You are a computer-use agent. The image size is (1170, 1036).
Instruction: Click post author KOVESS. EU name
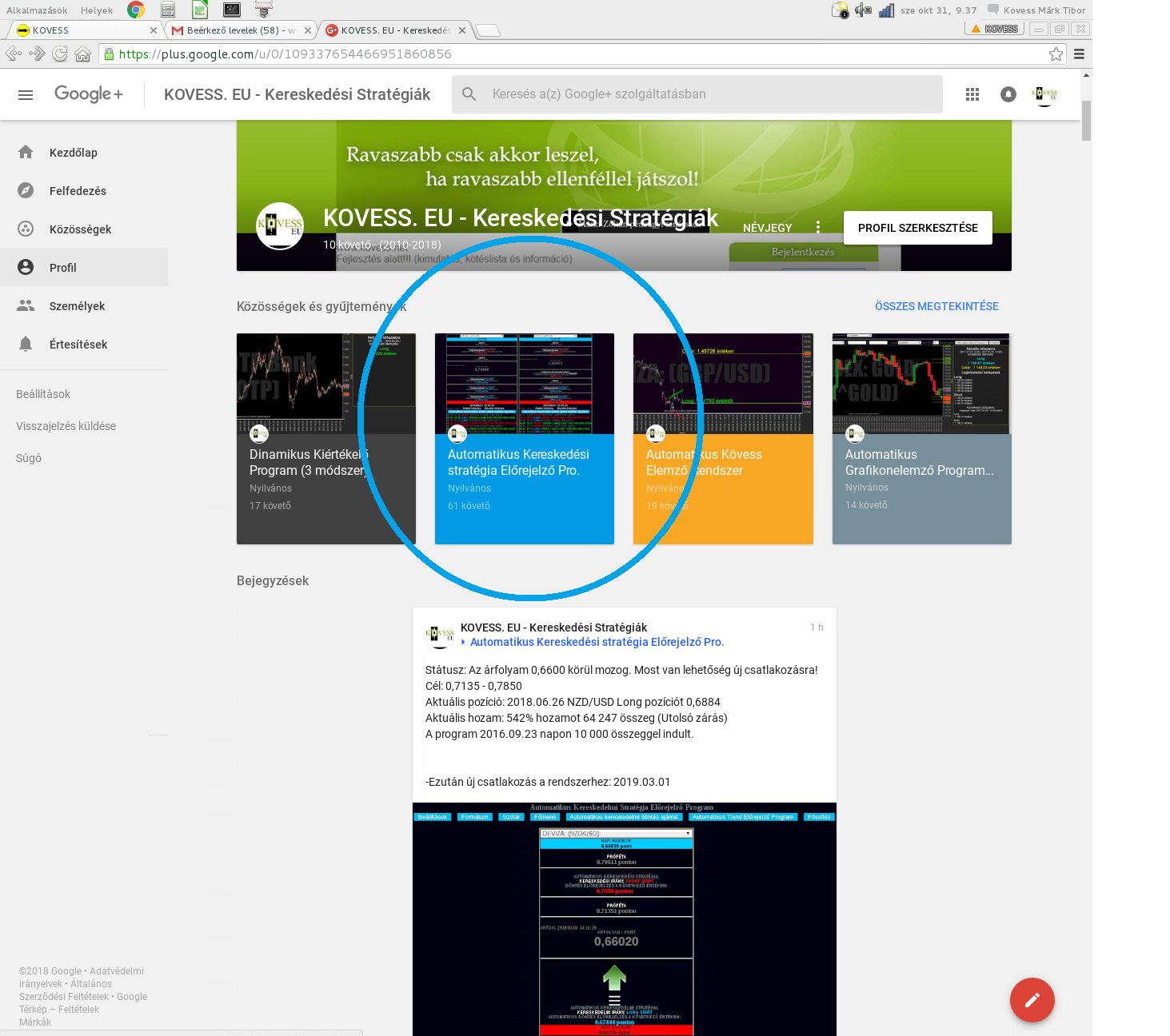coord(553,628)
